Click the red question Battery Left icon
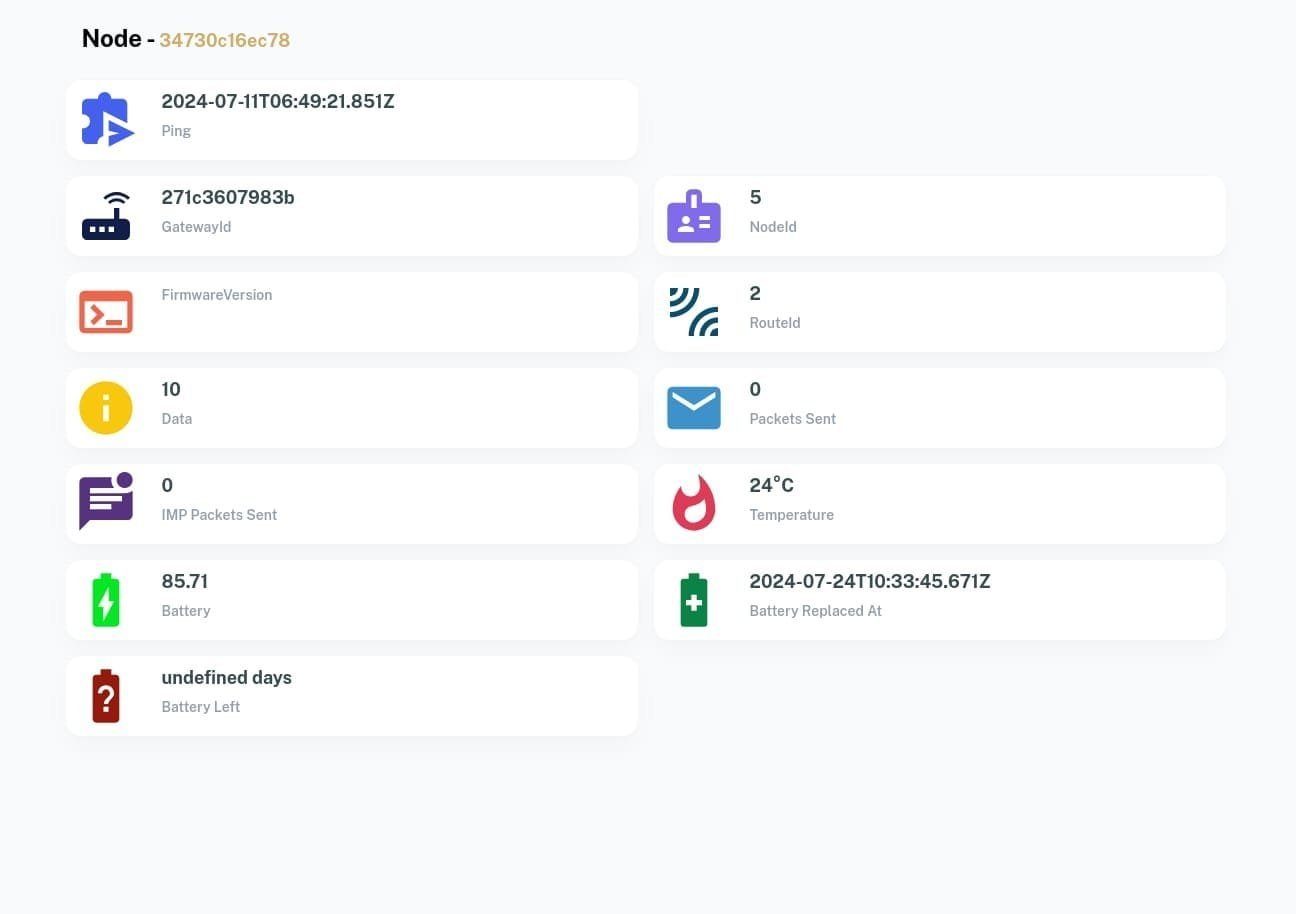 [x=106, y=696]
